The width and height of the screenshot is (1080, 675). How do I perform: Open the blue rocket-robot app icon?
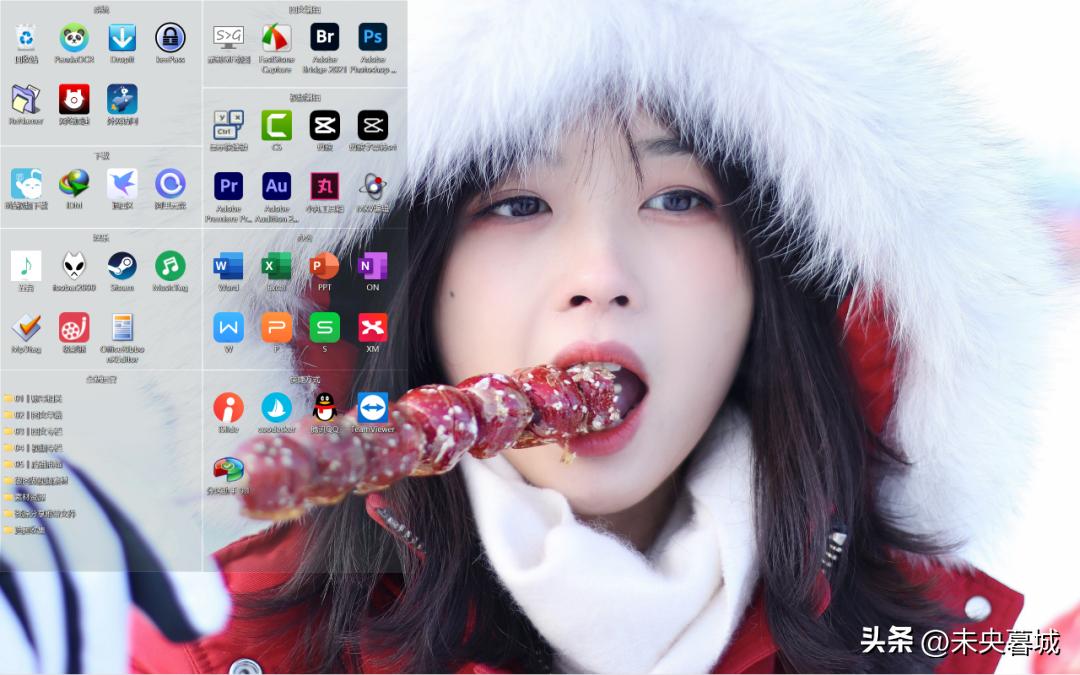point(122,99)
